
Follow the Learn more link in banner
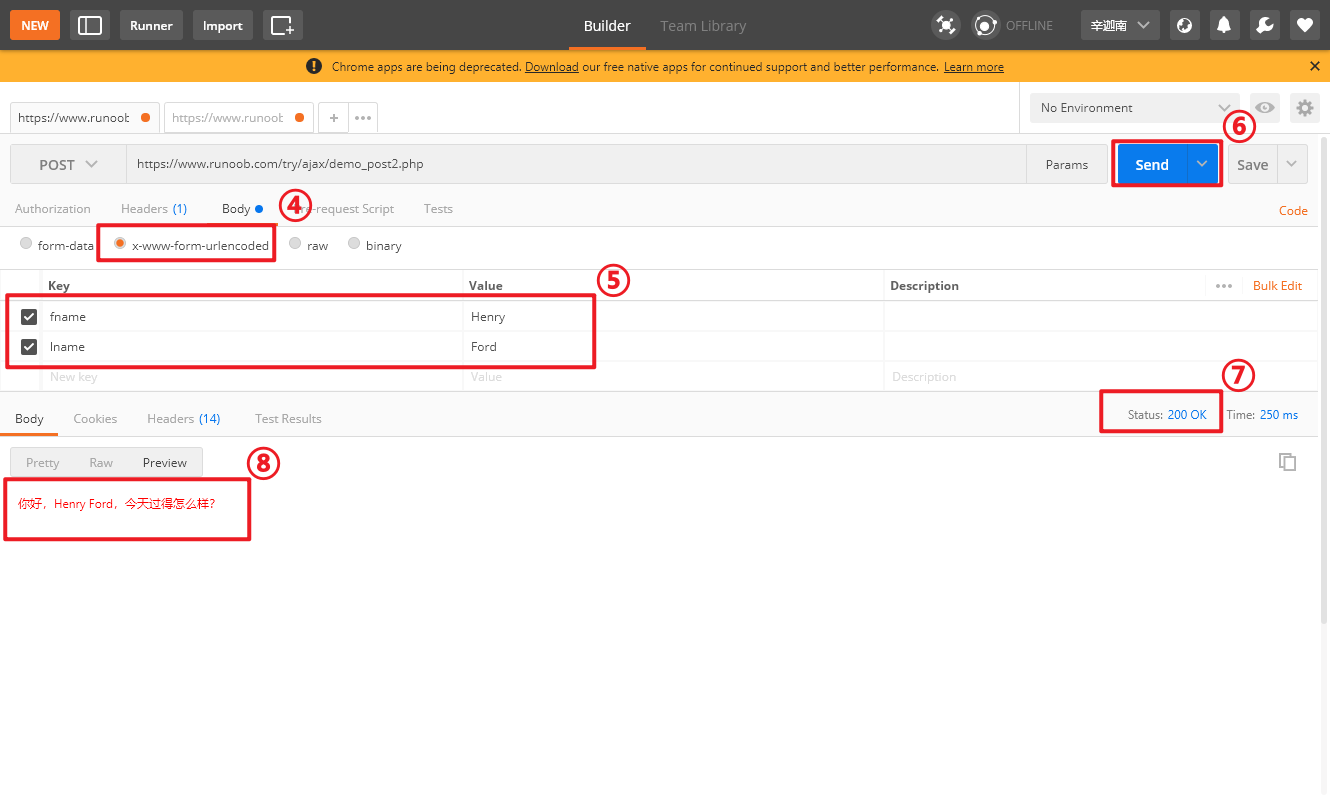coord(973,67)
